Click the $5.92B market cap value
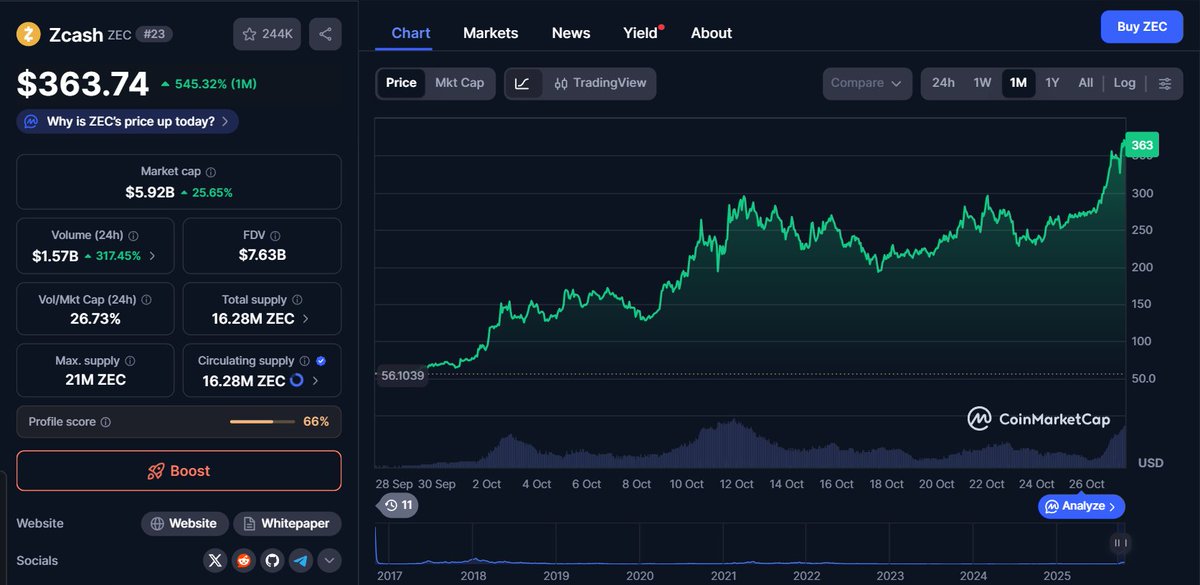Image resolution: width=1200 pixels, height=585 pixels. click(149, 192)
